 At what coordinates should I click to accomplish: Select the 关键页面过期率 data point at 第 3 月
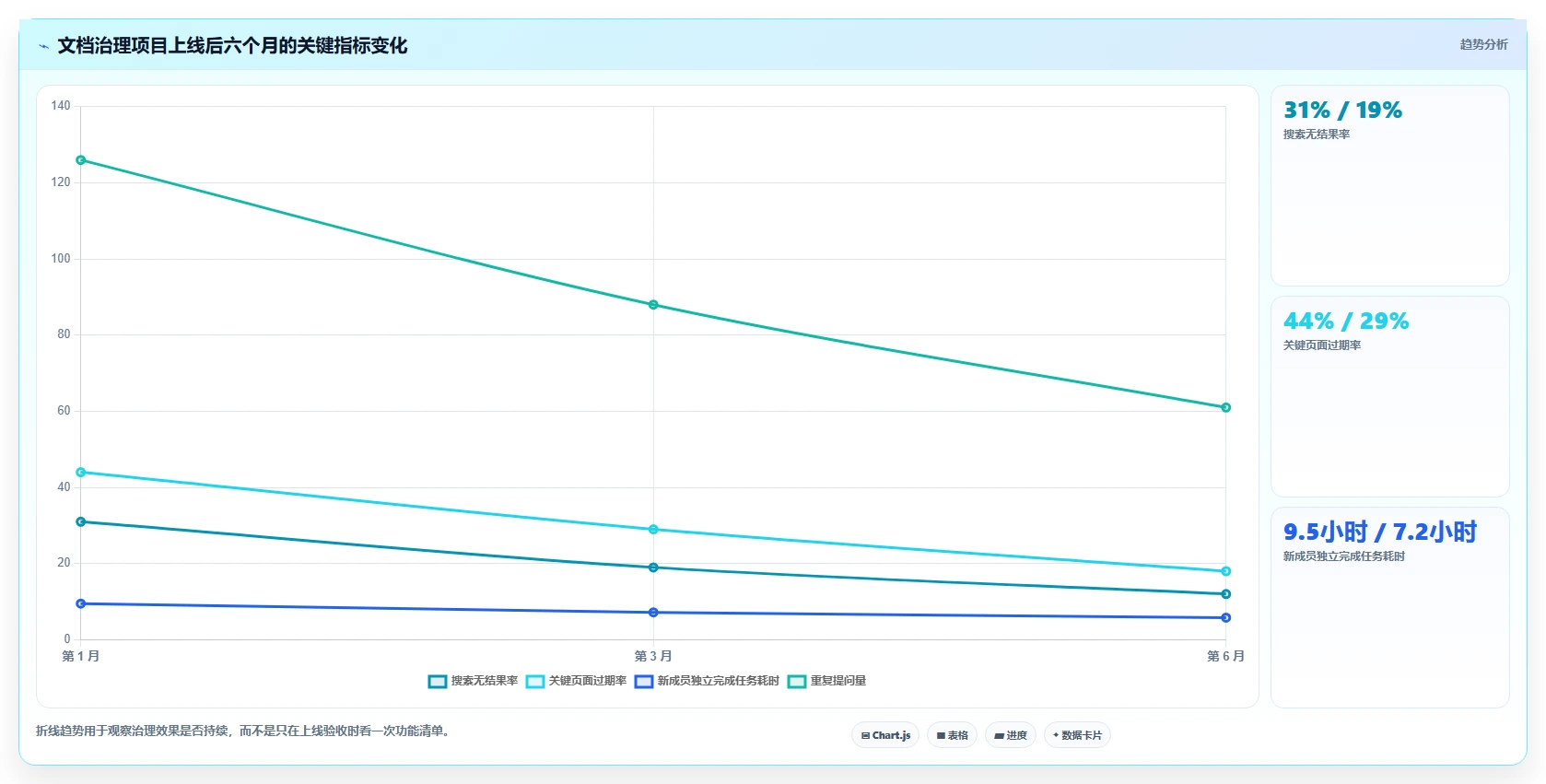653,530
